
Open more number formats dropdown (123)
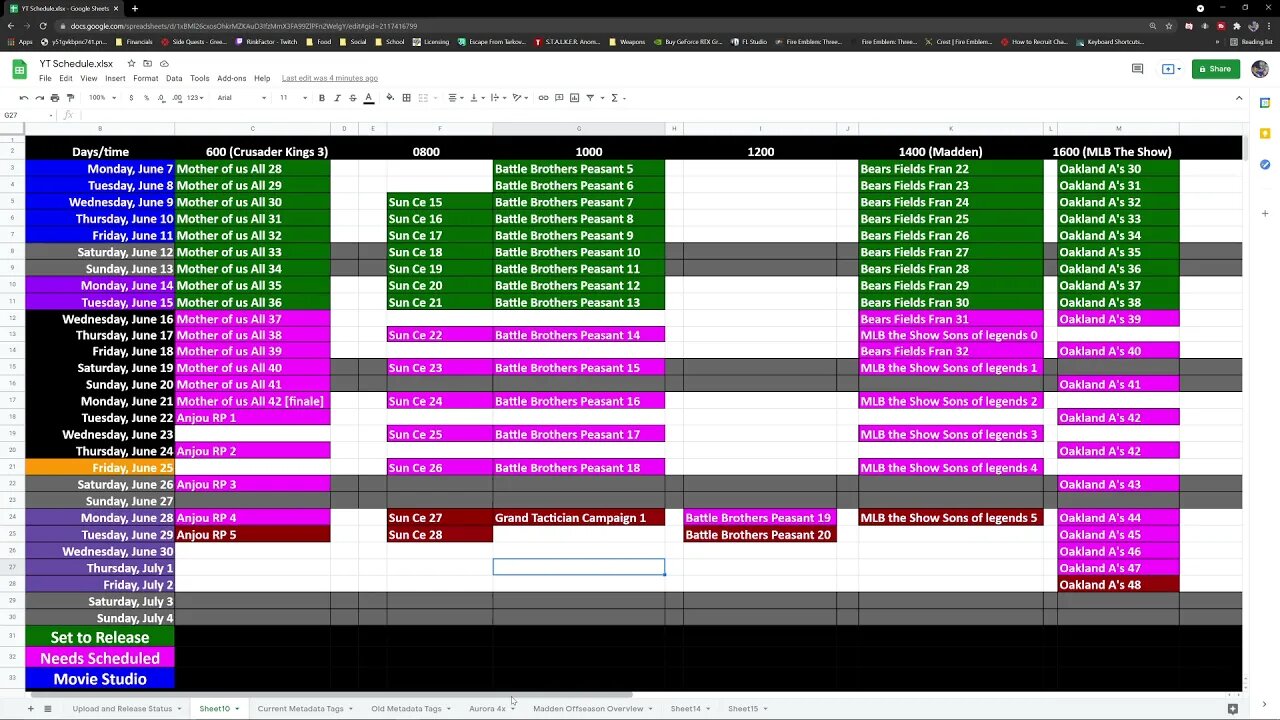point(197,98)
